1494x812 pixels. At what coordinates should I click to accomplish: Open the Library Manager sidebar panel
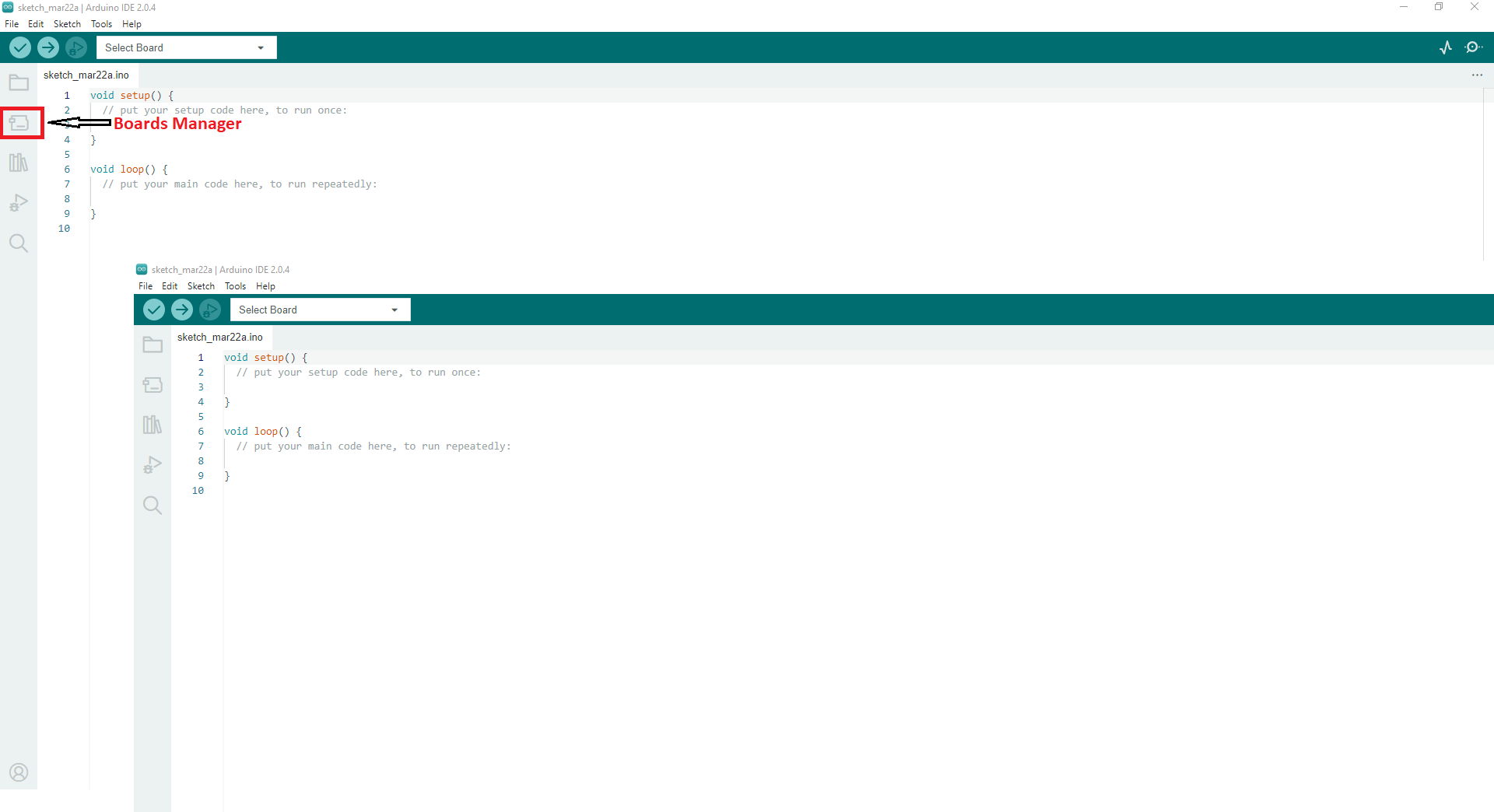[18, 163]
